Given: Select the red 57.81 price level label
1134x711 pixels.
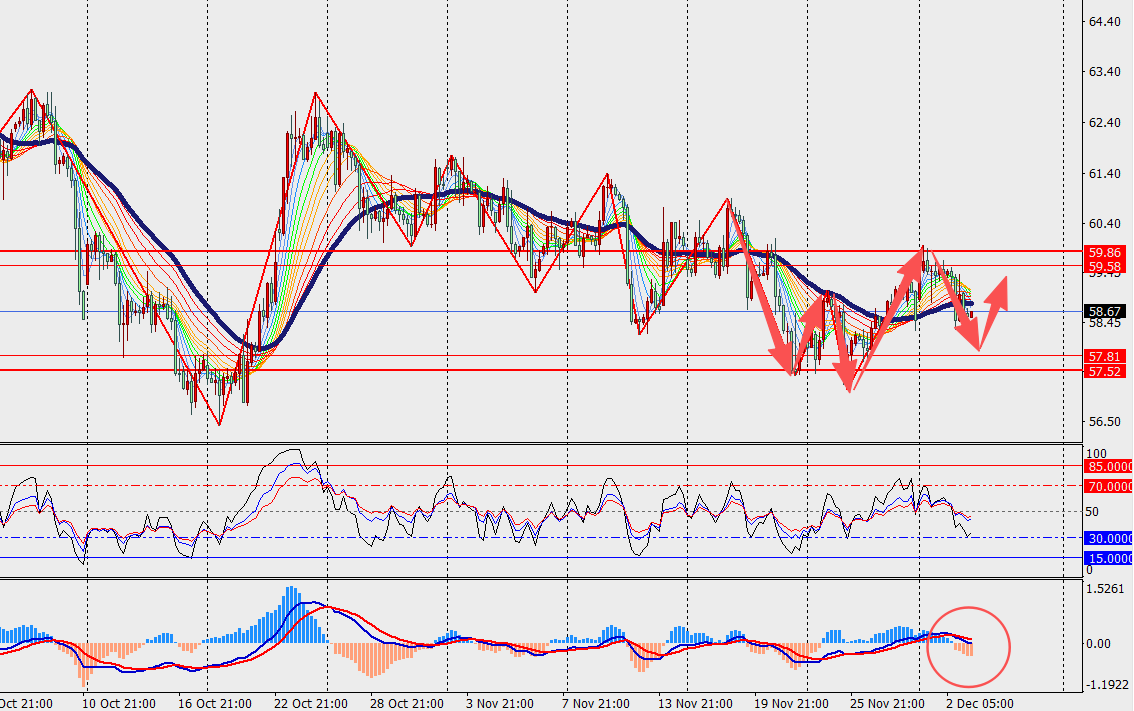Looking at the screenshot, I should pos(1104,356).
